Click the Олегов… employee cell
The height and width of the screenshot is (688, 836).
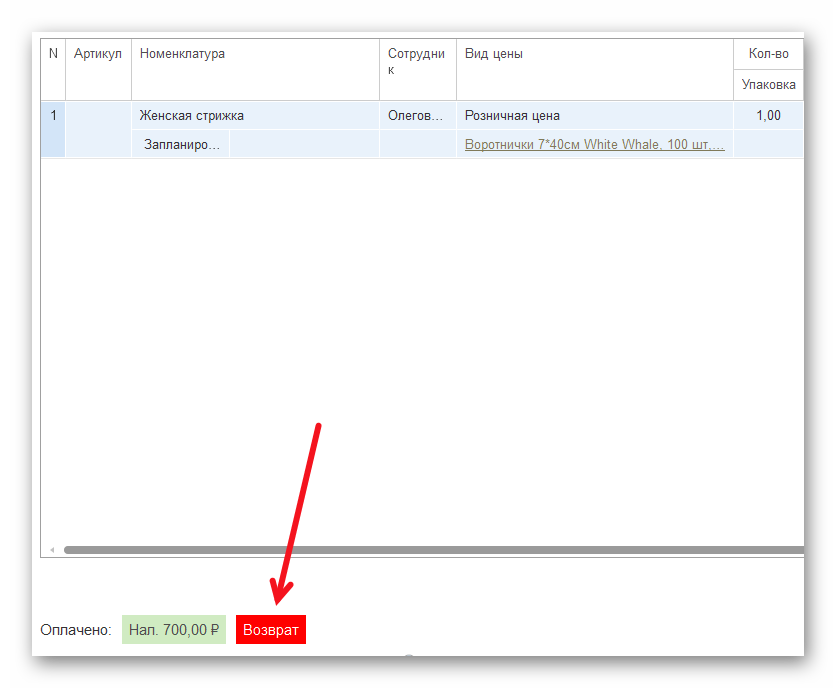point(417,116)
